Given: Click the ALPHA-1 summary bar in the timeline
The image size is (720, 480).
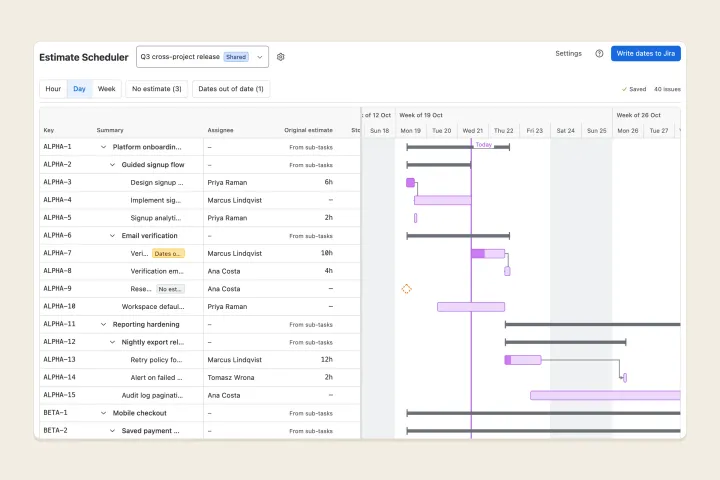Looking at the screenshot, I should coord(458,147).
